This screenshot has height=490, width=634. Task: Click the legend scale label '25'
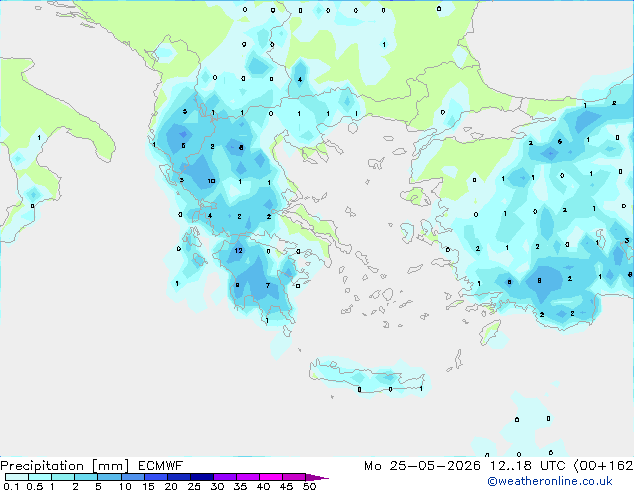point(194,486)
